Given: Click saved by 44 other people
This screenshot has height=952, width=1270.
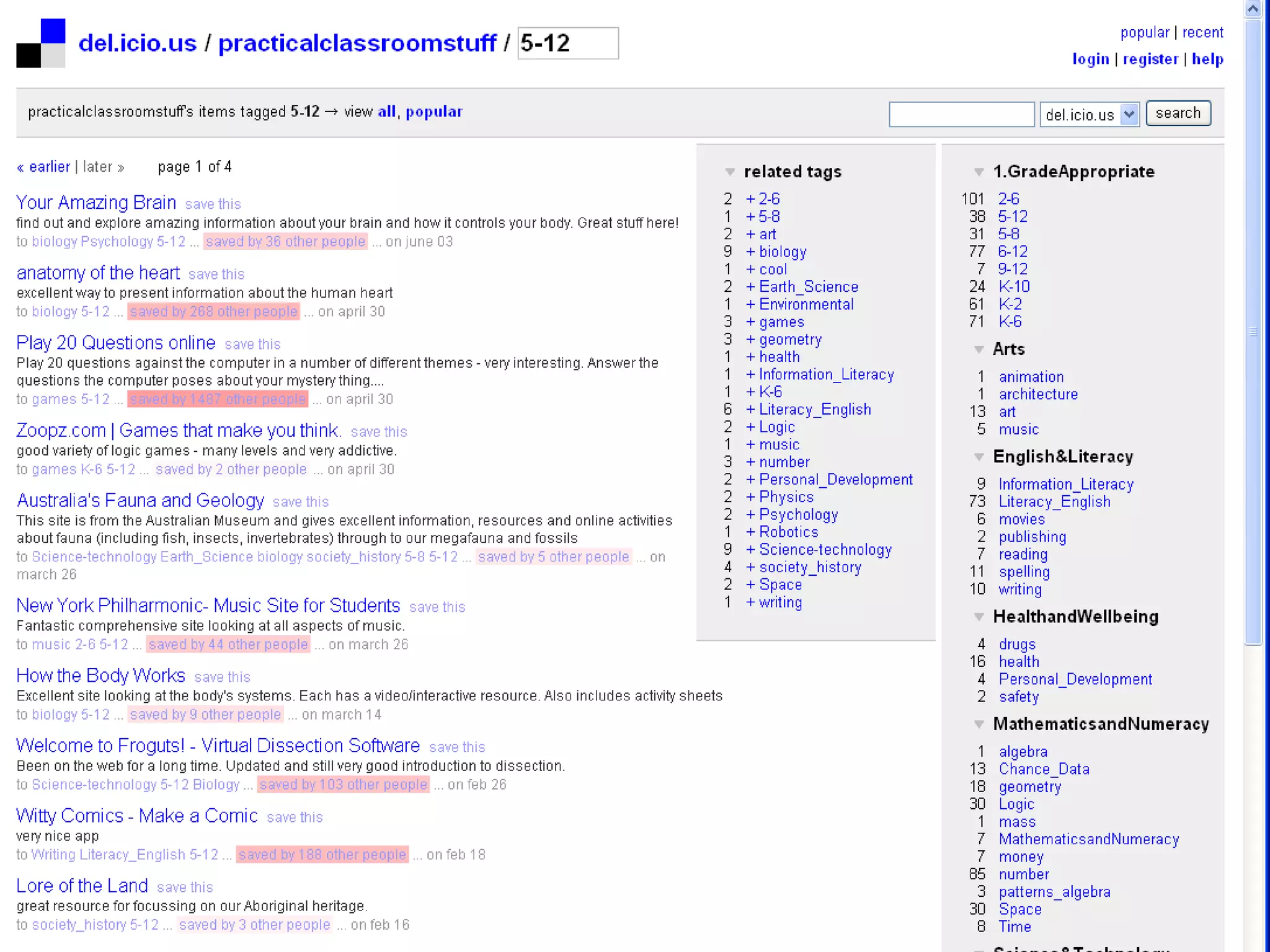Looking at the screenshot, I should point(228,645).
